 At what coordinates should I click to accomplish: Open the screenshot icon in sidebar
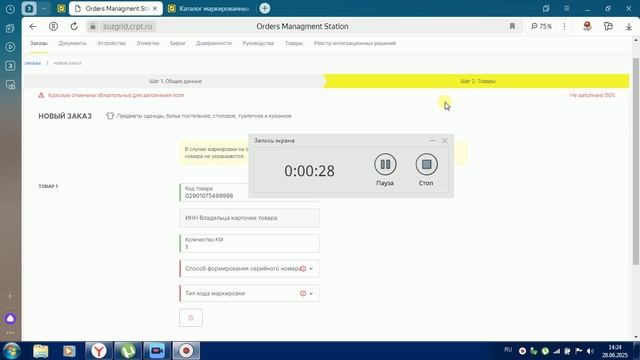10,85
